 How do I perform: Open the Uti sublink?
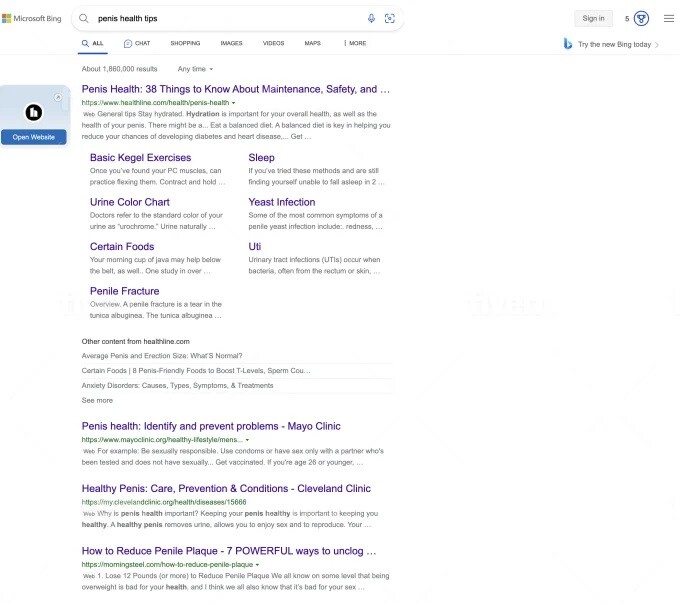pyautogui.click(x=255, y=247)
